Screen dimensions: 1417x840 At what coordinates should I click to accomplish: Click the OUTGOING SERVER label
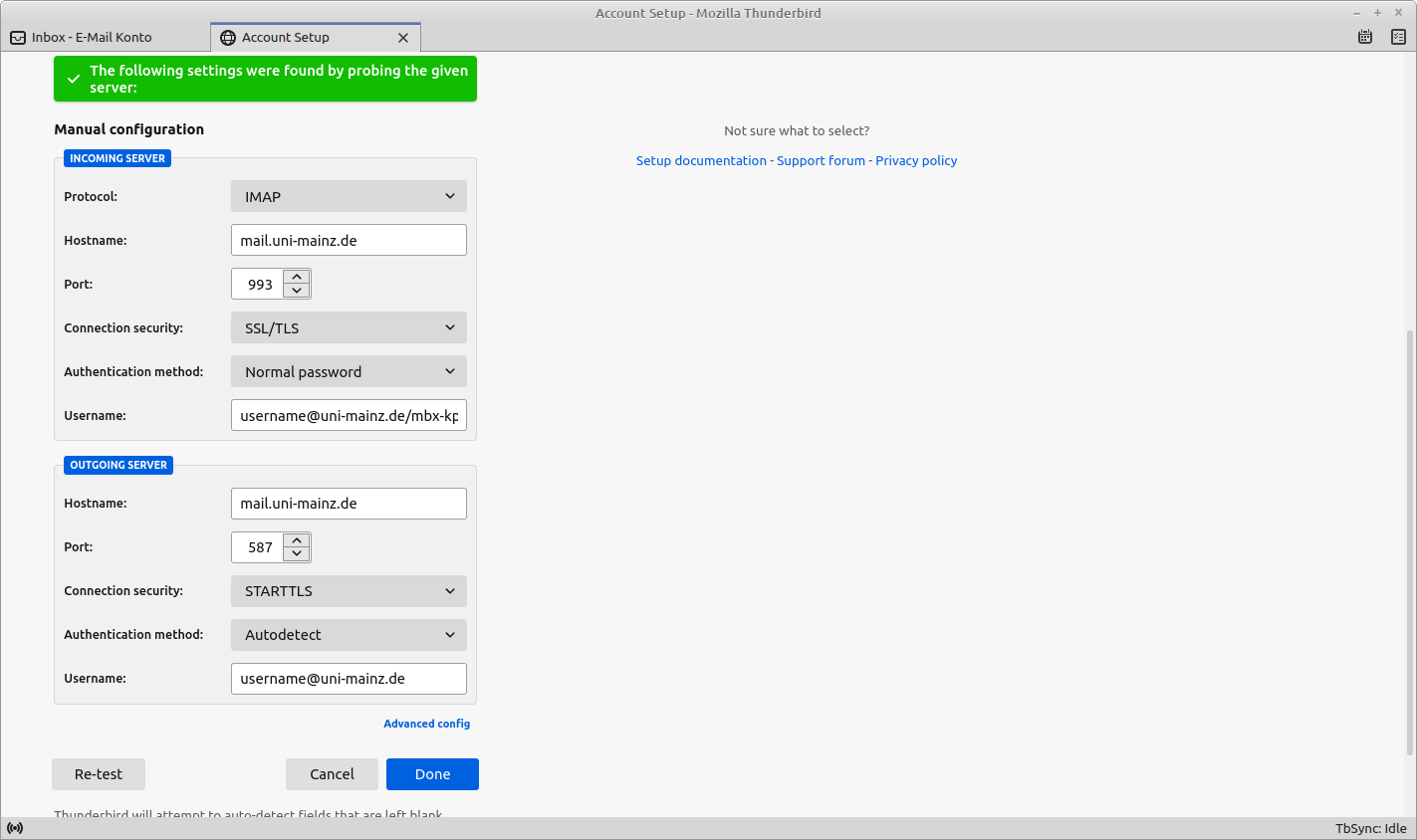pos(118,465)
